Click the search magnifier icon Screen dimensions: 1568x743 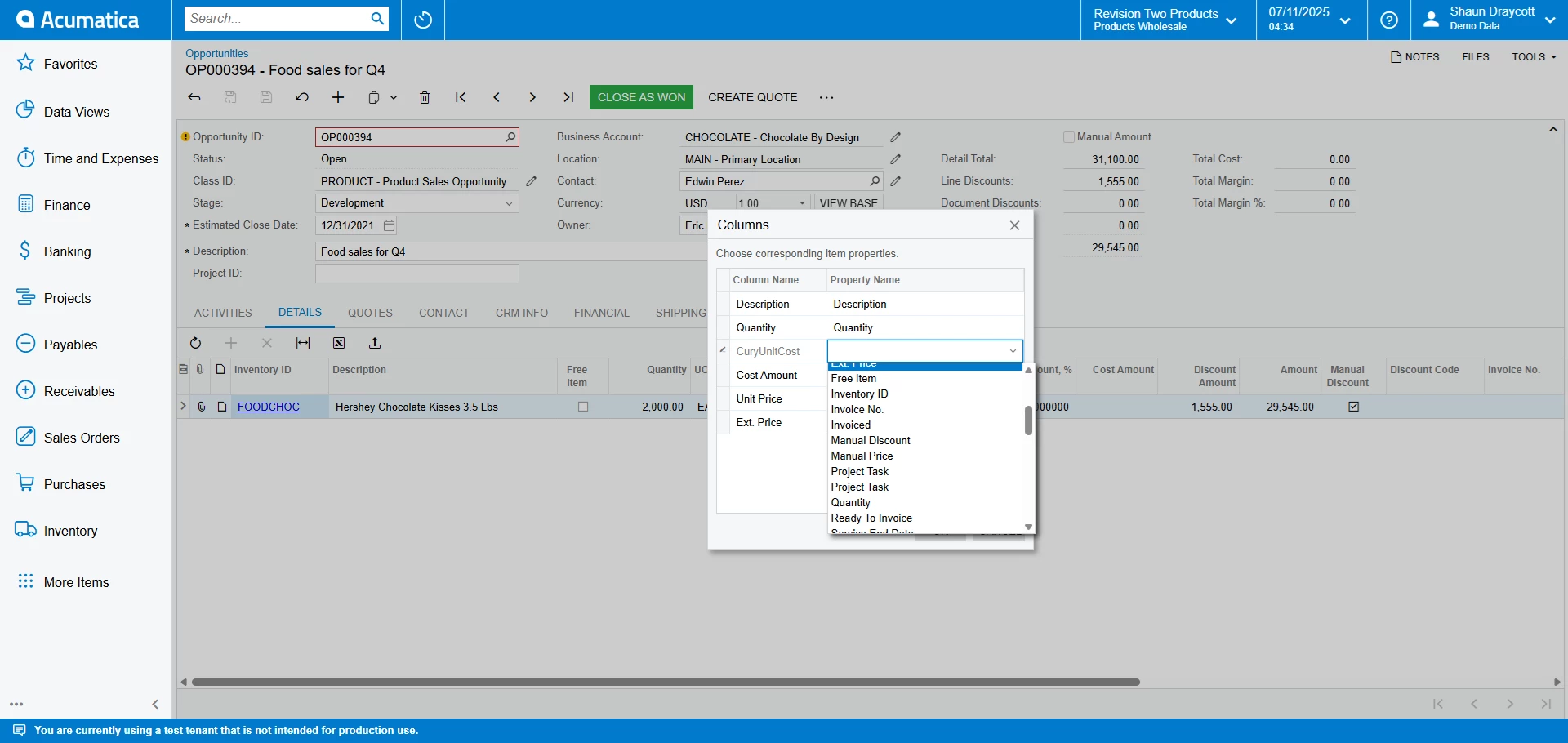click(377, 19)
